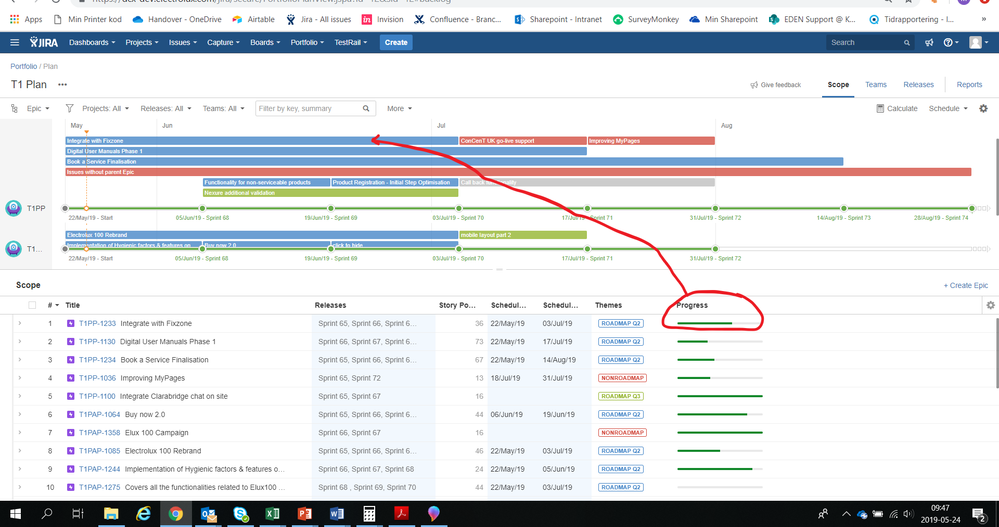Screen dimensions: 999x527
Task: Click Sprint 70 marker on T1PP timeline
Action: 459,208
